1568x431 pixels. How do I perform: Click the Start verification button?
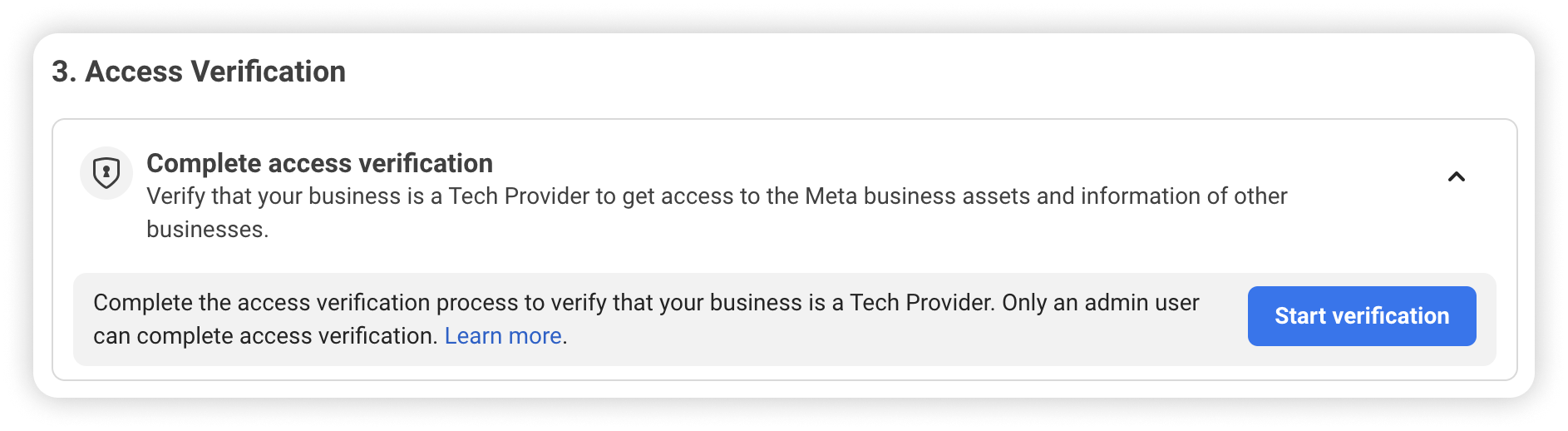tap(1361, 316)
